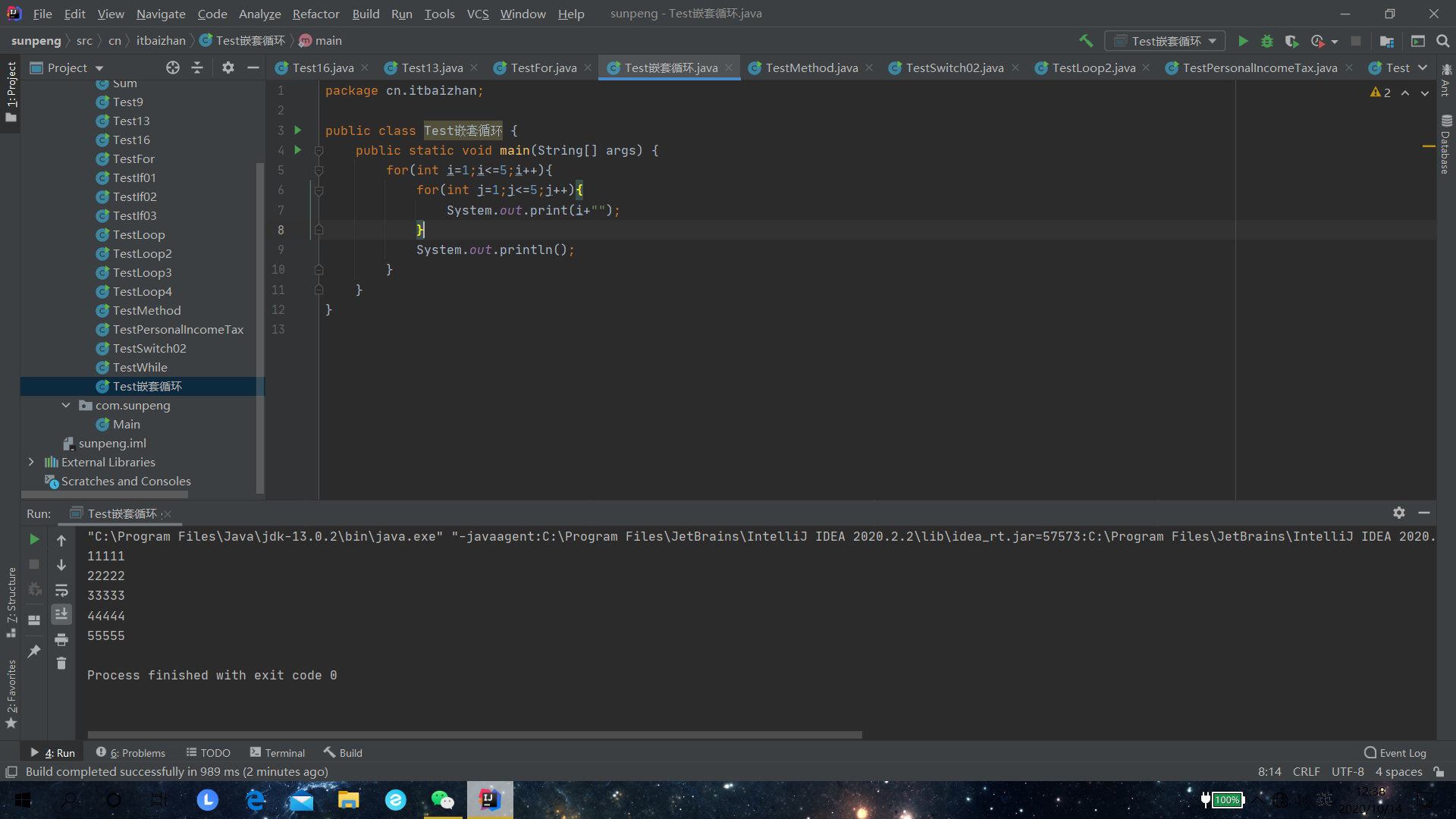This screenshot has height=819, width=1456.
Task: Show the hidden editor tabs dropdown
Action: 1423,67
